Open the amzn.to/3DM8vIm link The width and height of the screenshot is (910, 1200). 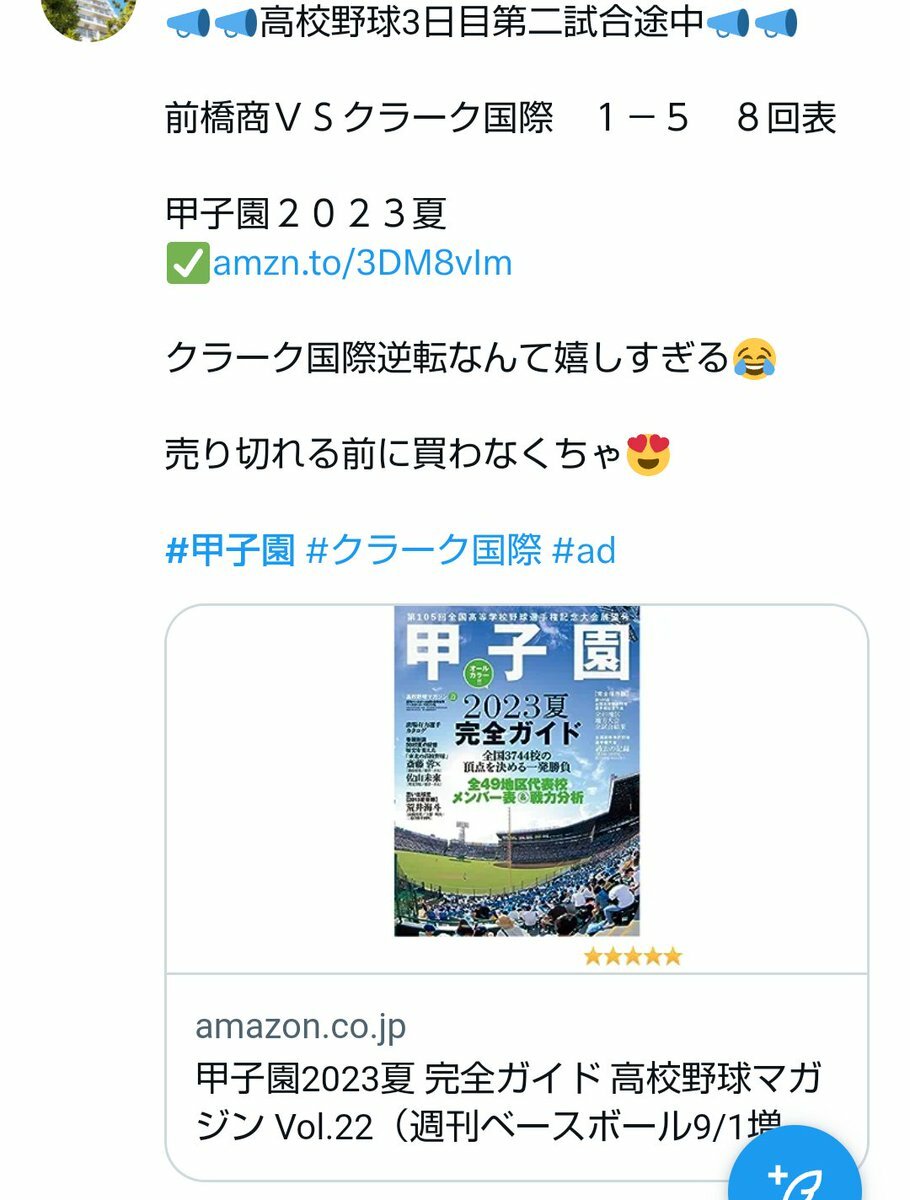[x=362, y=263]
